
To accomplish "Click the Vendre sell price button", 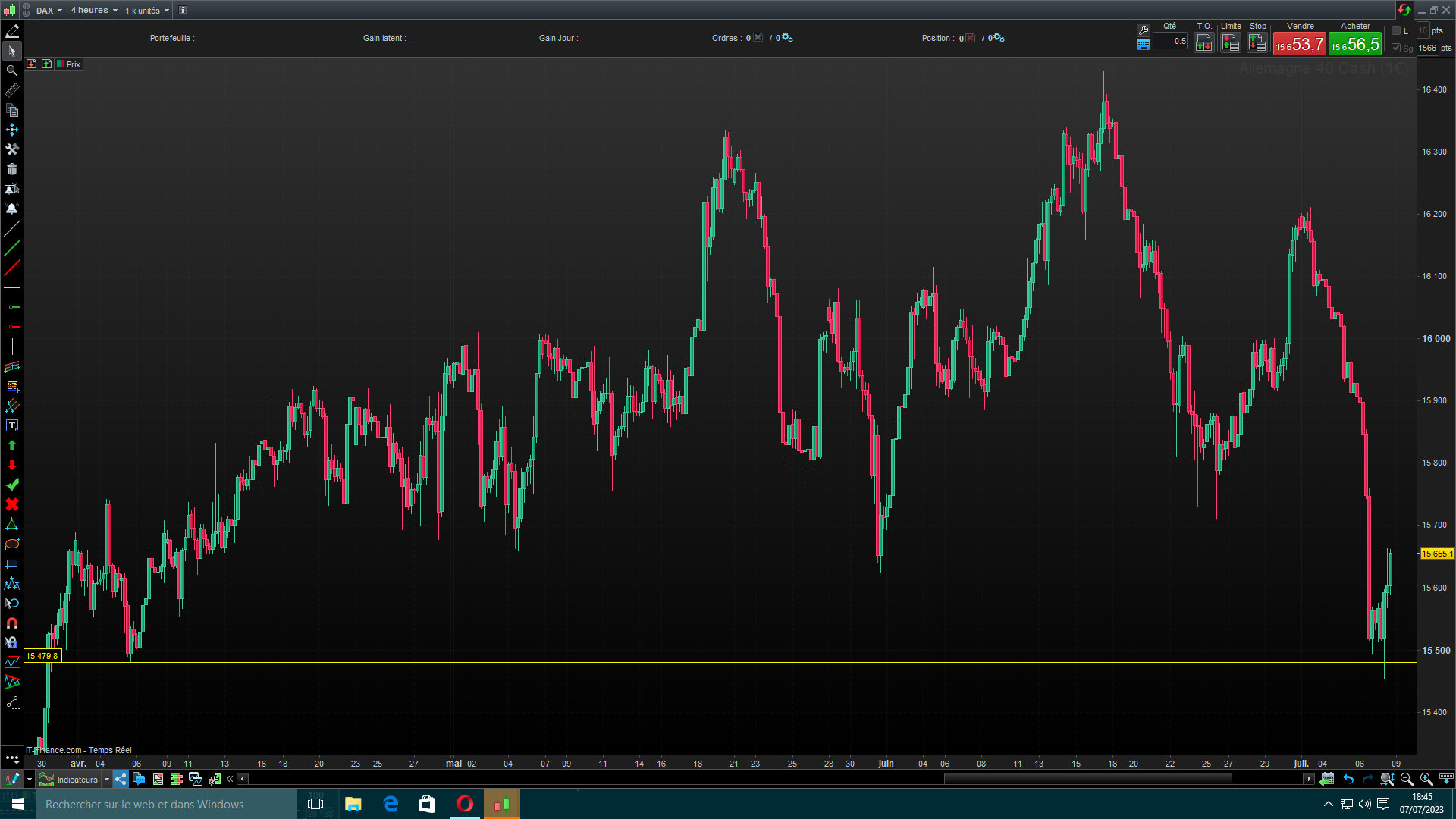I will pos(1299,45).
